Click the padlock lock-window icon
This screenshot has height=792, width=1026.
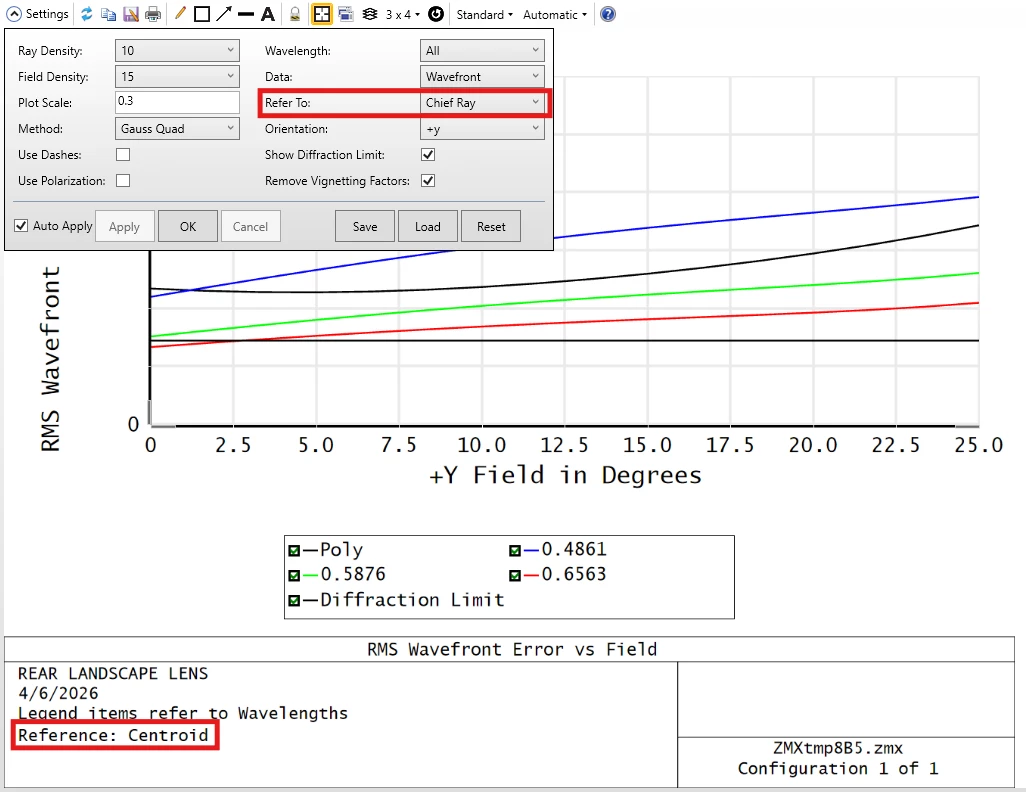[295, 14]
